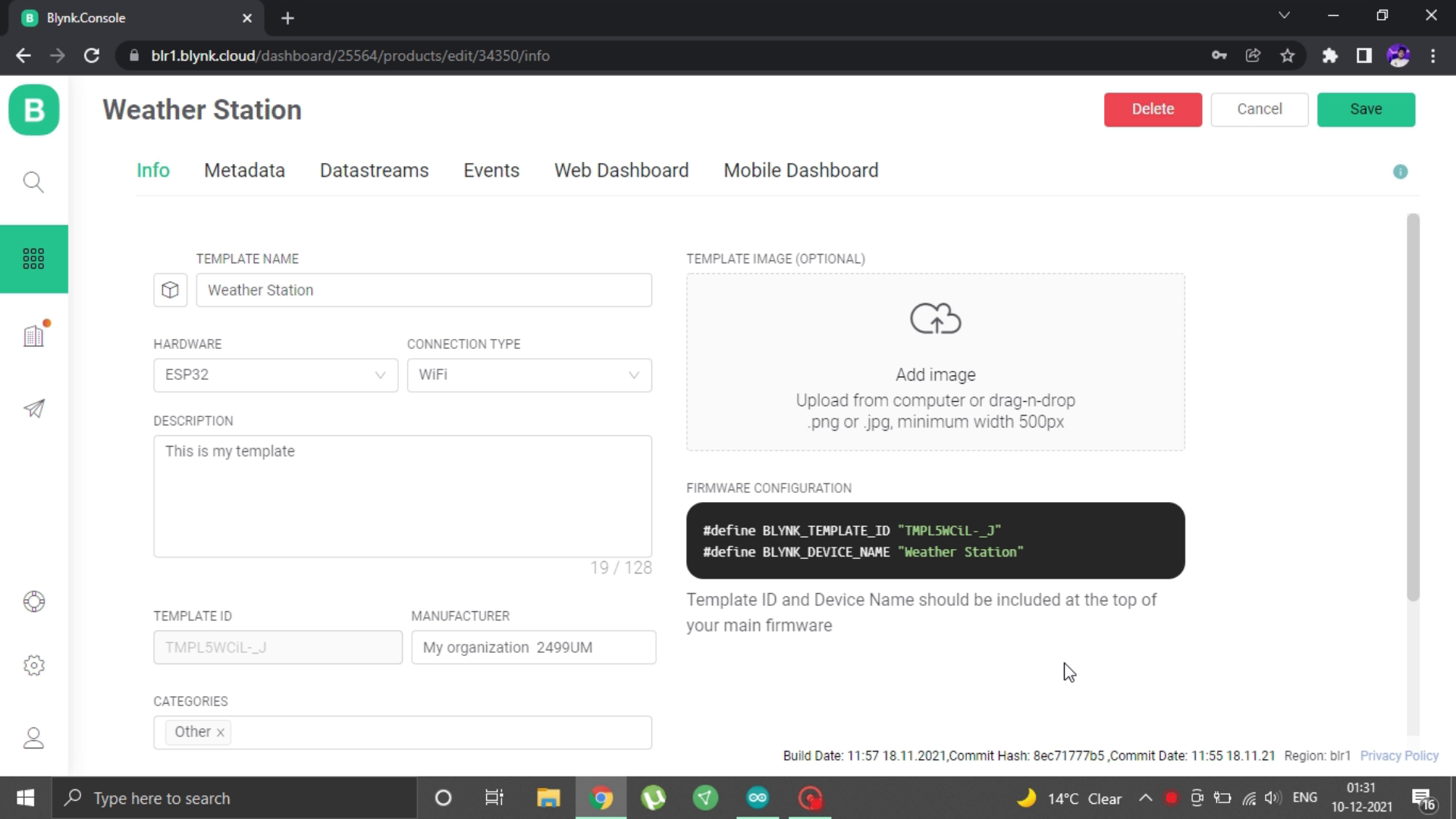Click into the Template Name input field
1456x819 pixels.
423,290
